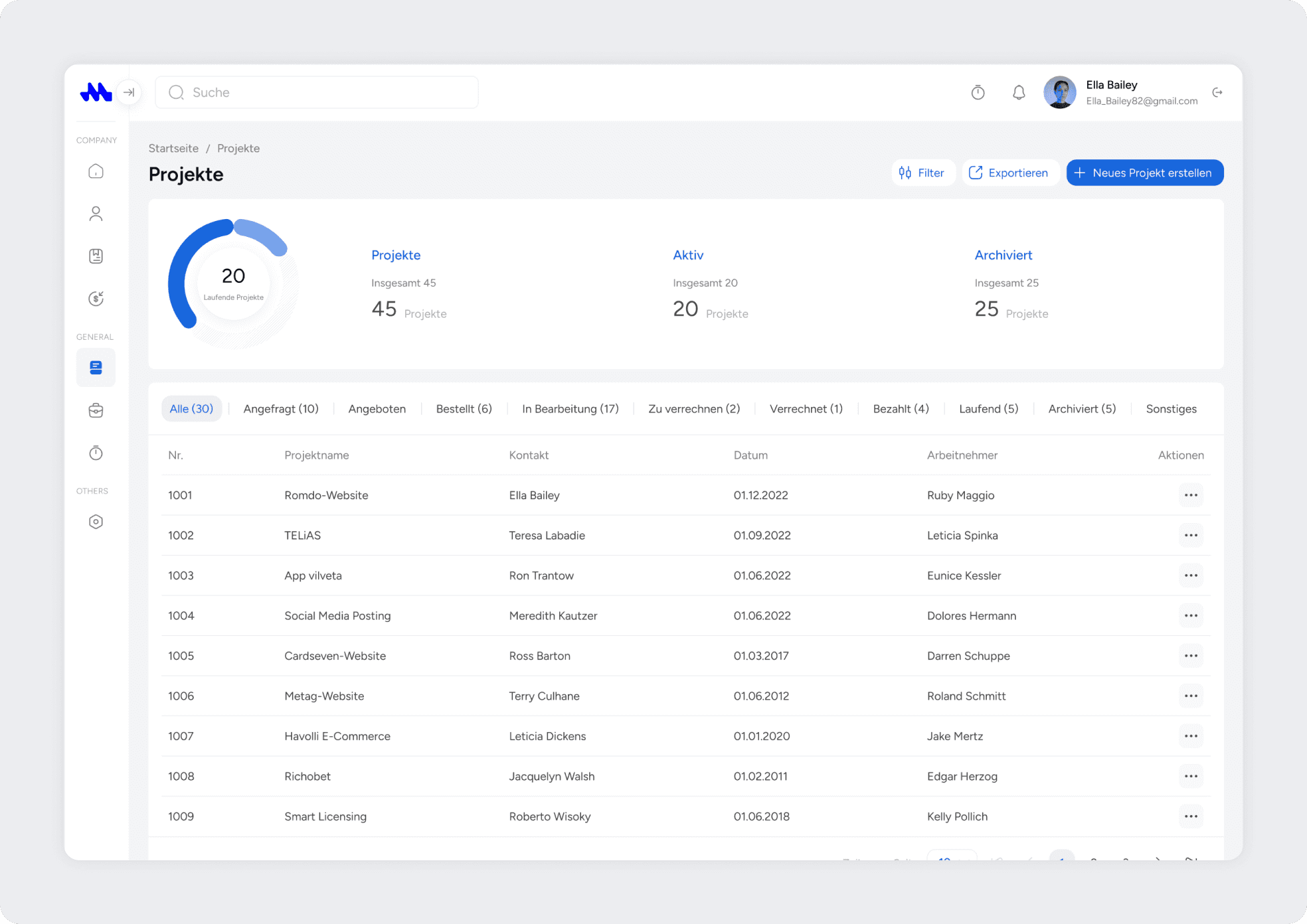Click the logout icon beside the user email

tap(1217, 92)
